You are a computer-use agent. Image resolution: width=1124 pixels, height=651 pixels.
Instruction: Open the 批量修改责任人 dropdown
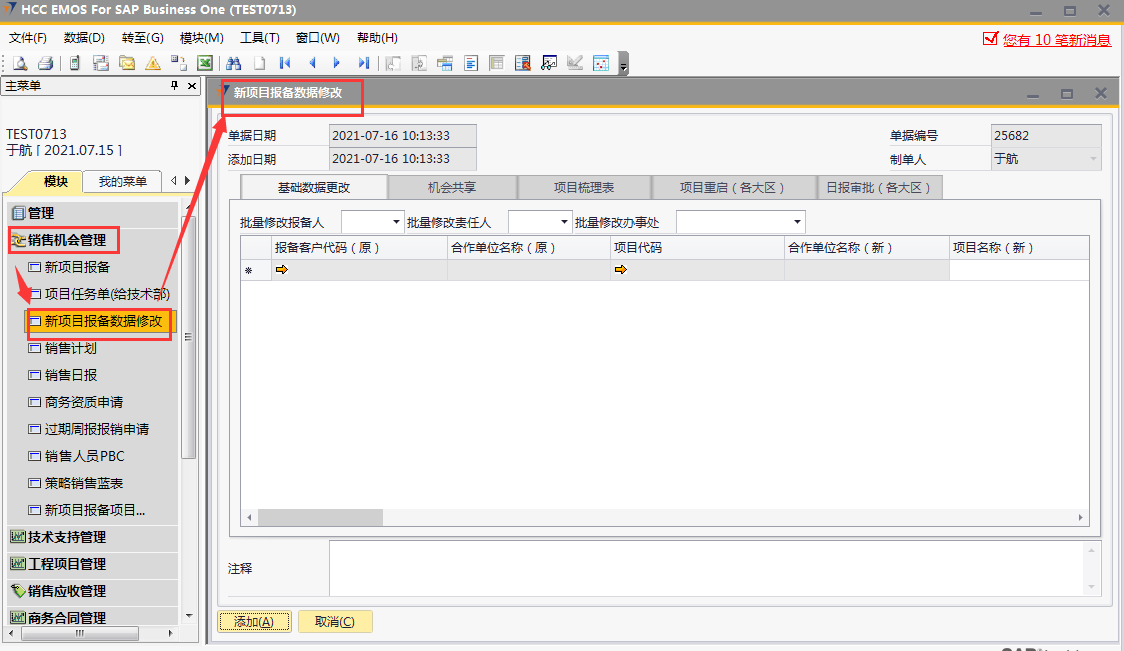[x=563, y=222]
